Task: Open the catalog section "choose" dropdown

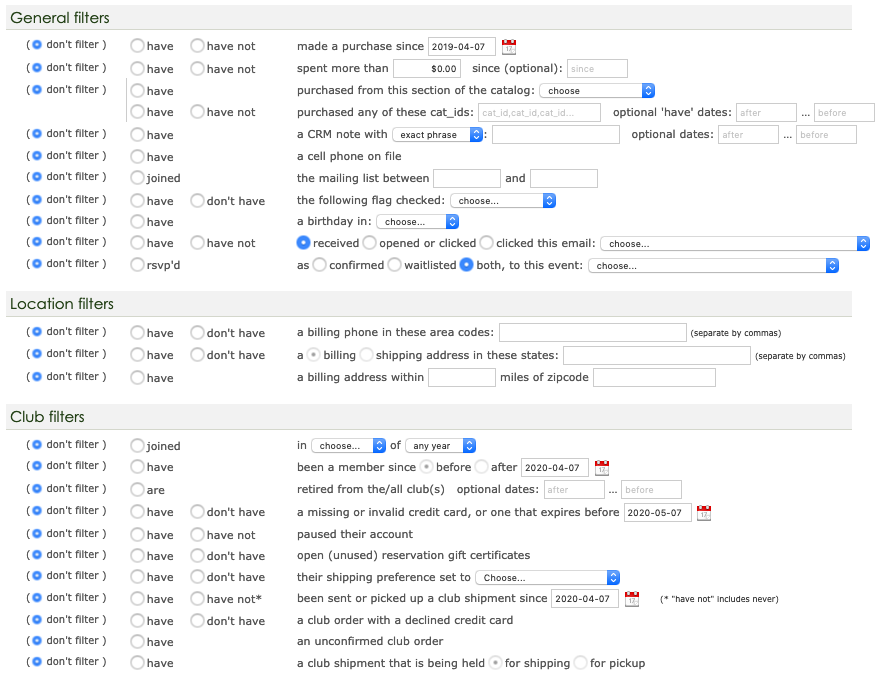Action: coord(597,90)
